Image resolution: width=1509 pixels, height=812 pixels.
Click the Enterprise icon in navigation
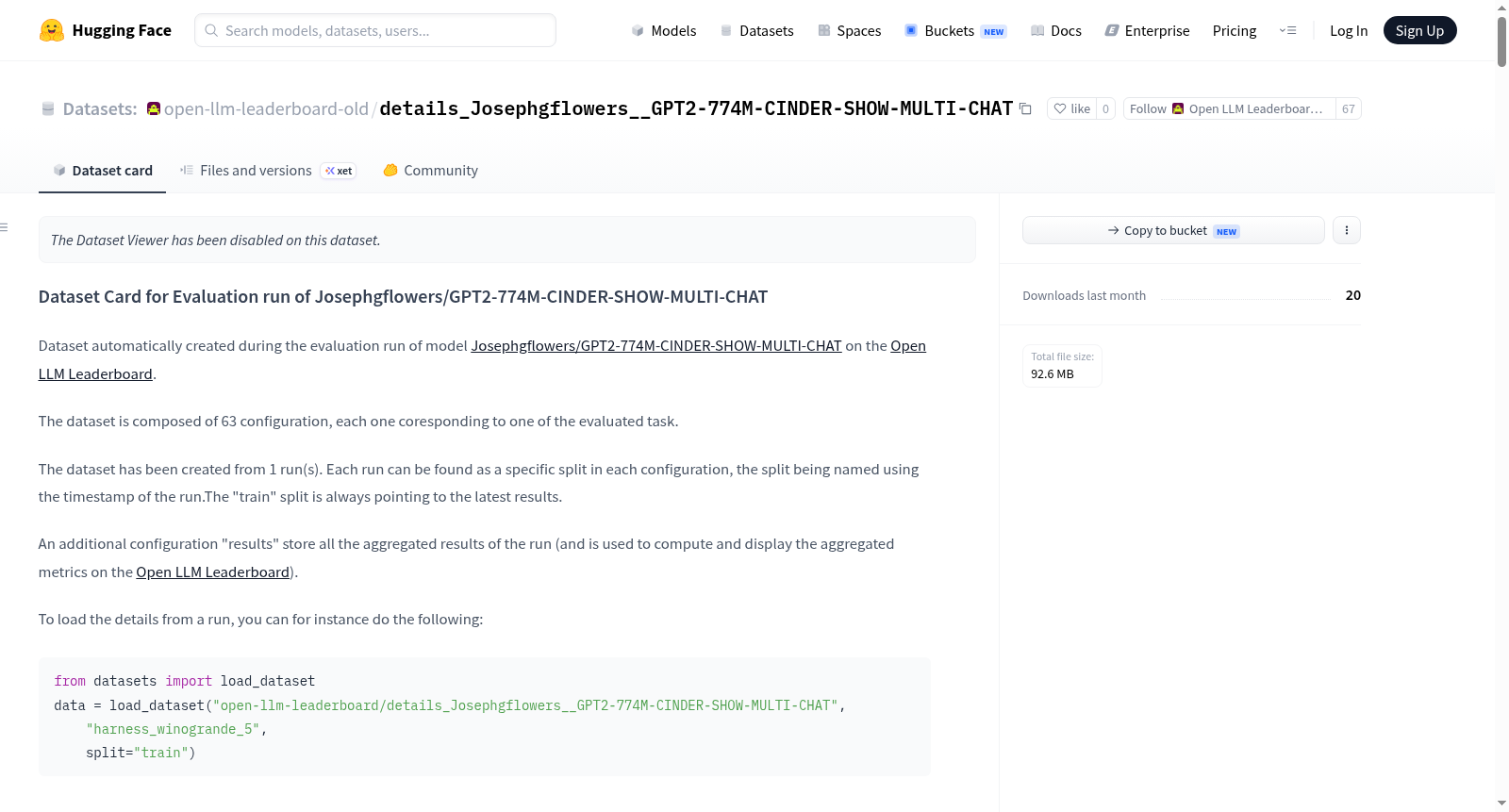1112,30
